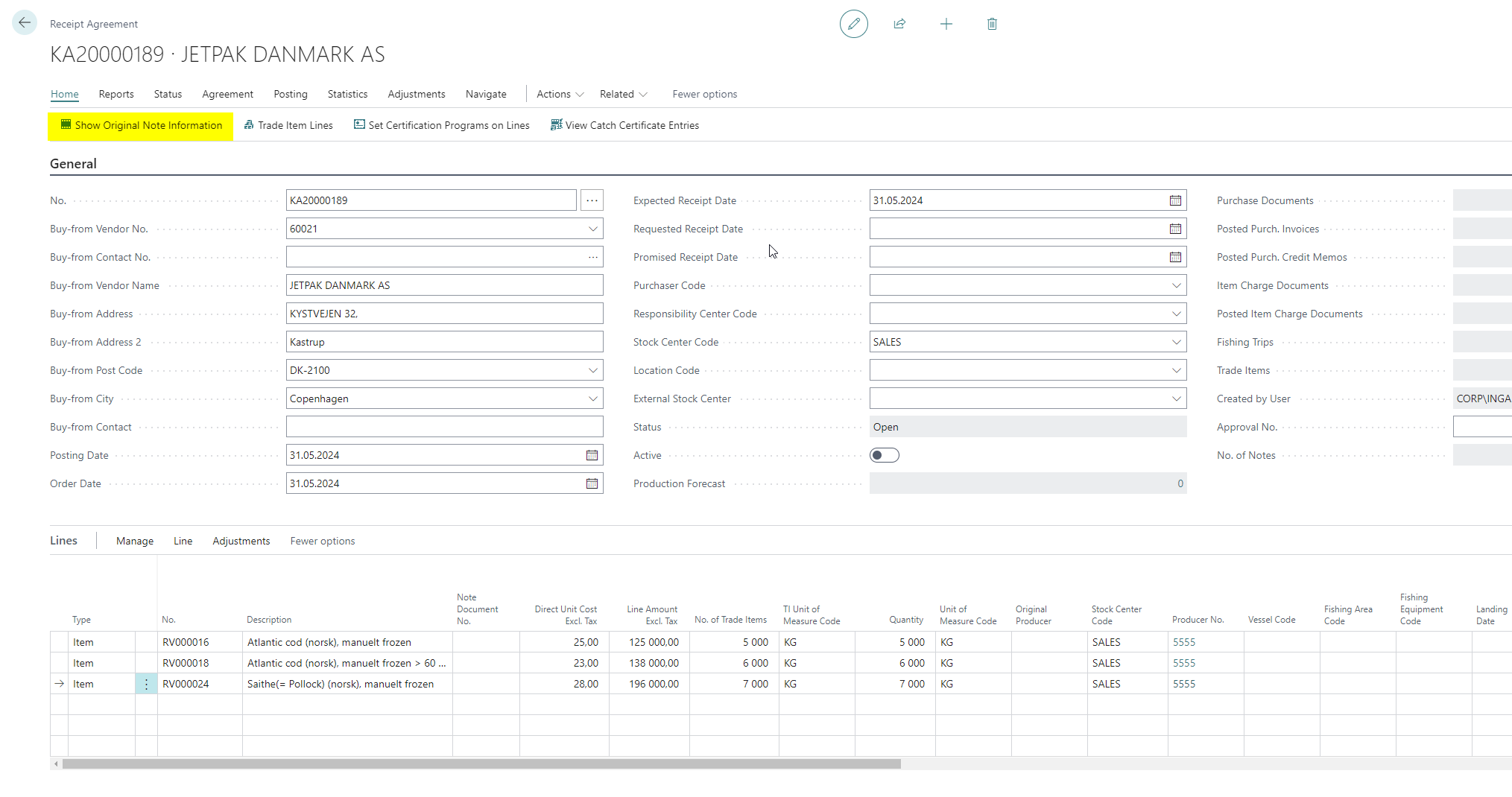The image size is (1512, 797).
Task: Click the share icon
Action: [899, 24]
